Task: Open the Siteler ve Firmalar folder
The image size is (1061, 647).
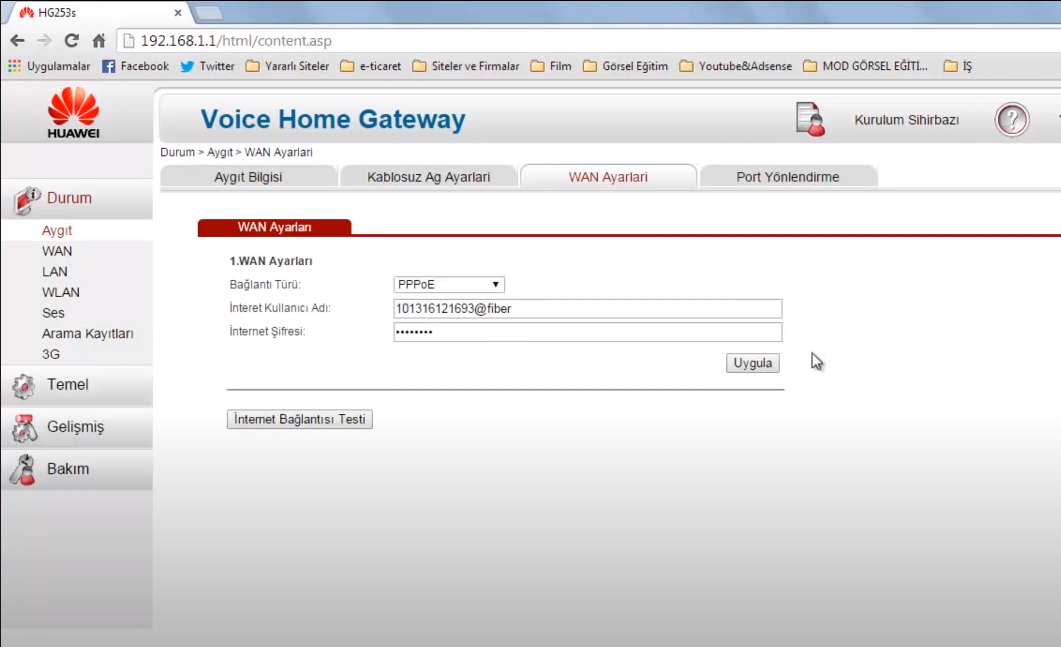Action: click(466, 66)
